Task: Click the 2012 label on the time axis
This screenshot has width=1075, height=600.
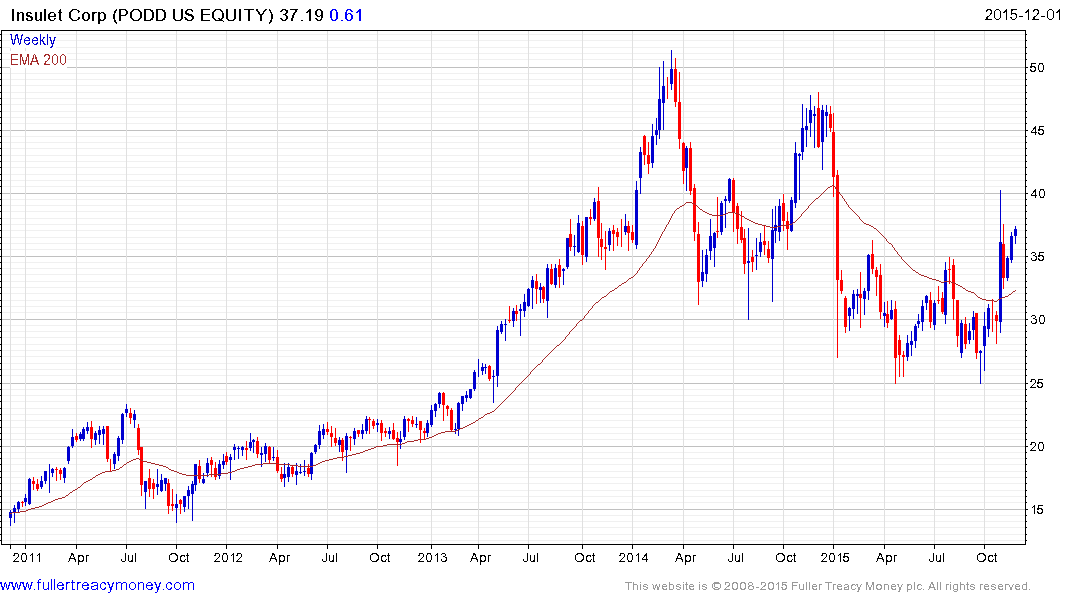Action: pyautogui.click(x=228, y=557)
